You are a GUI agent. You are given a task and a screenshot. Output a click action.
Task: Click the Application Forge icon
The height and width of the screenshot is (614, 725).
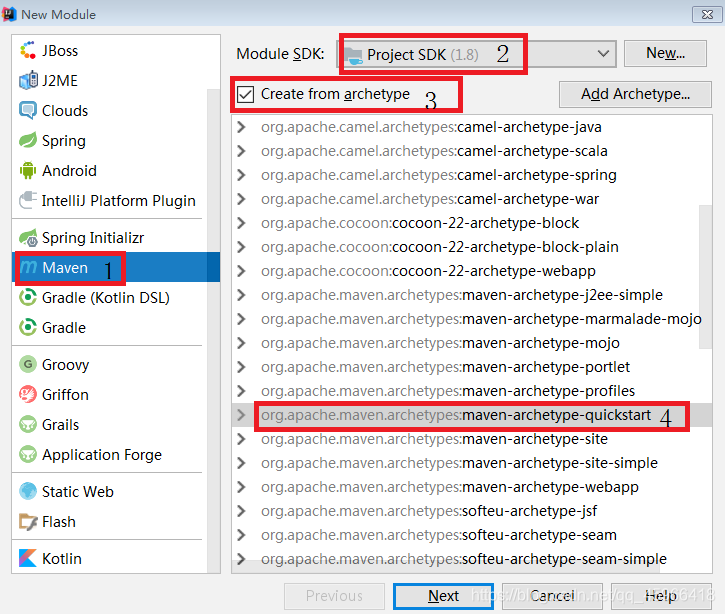(28, 454)
